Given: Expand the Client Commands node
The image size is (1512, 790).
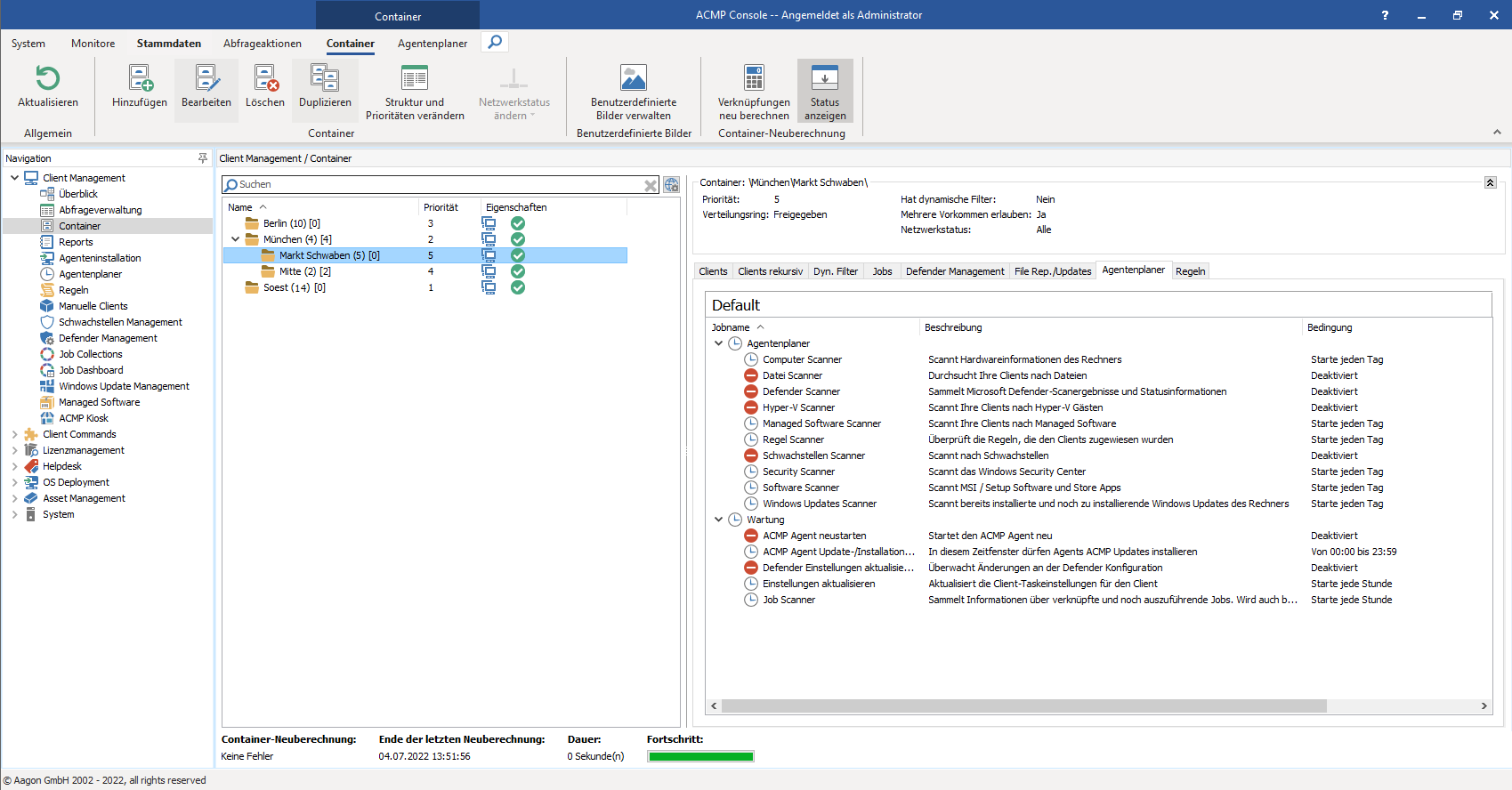Looking at the screenshot, I should coord(14,434).
